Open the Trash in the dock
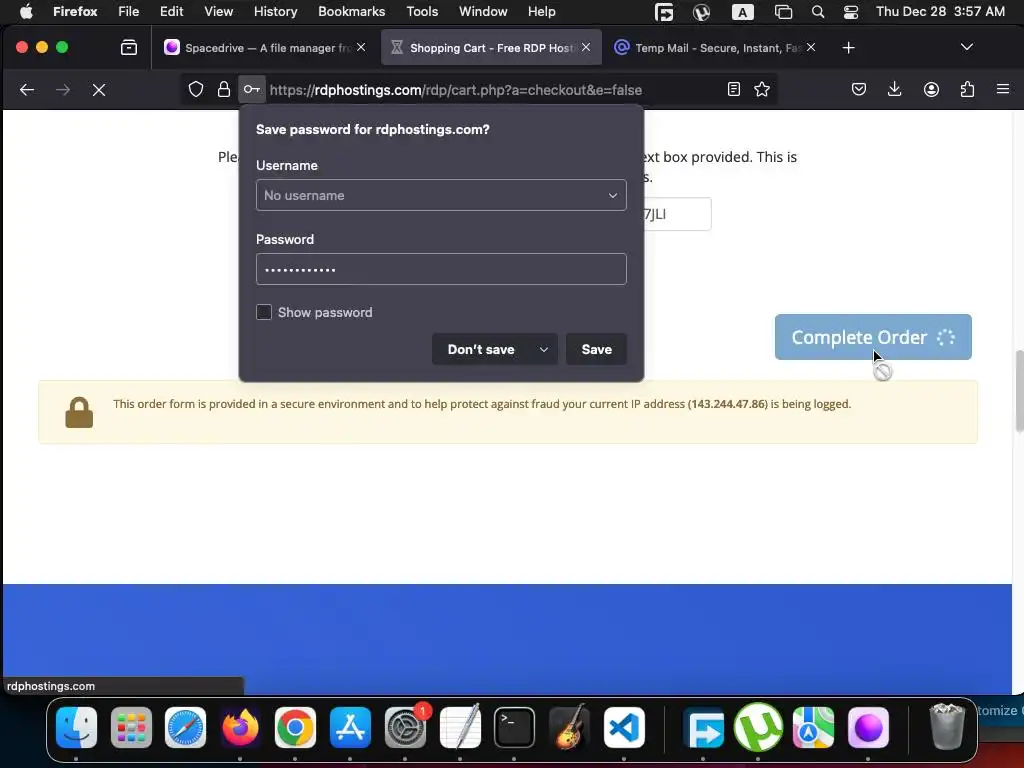This screenshot has height=768, width=1024. [x=947, y=726]
